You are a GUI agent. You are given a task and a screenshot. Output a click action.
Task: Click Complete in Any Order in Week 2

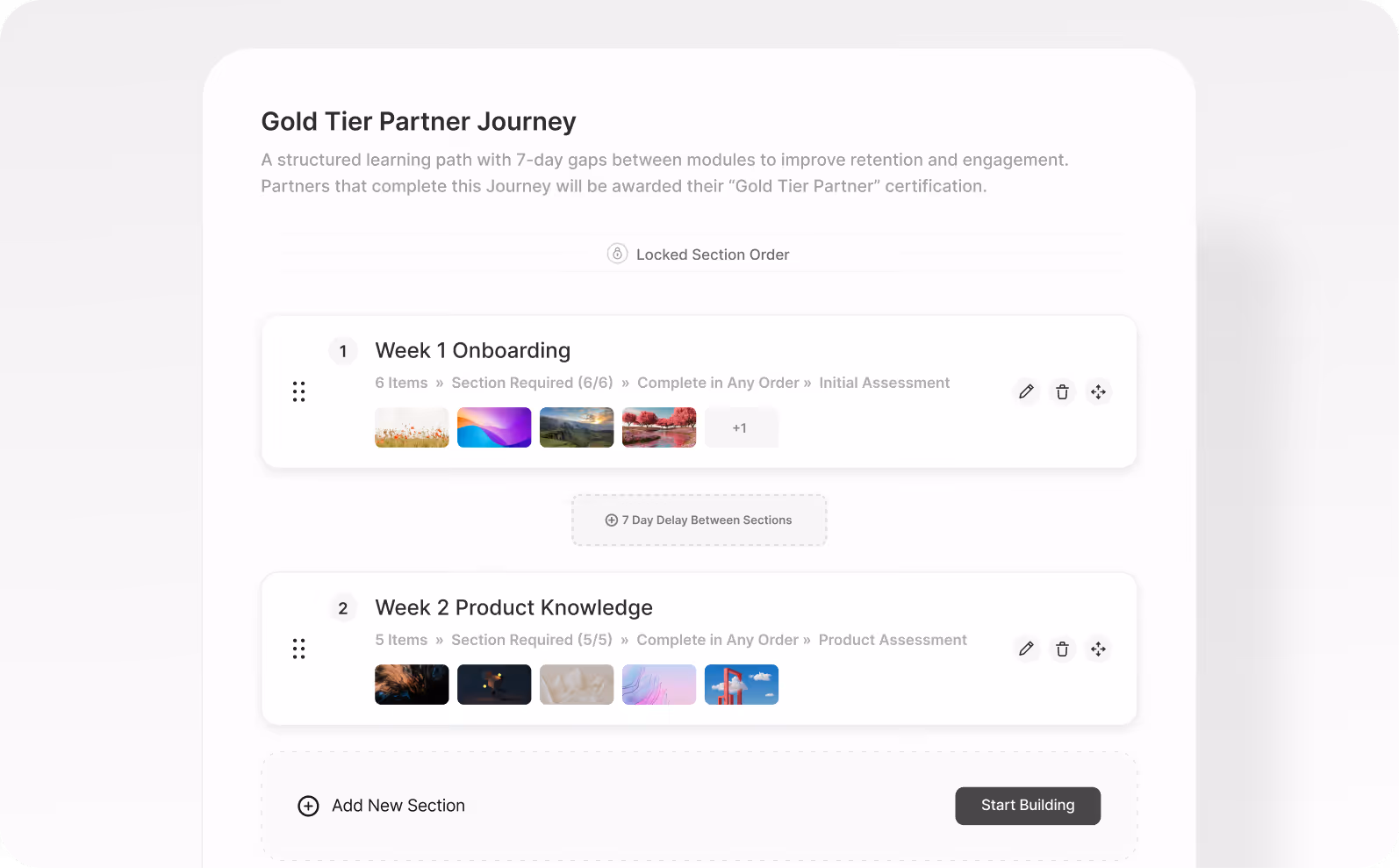pyautogui.click(x=717, y=640)
